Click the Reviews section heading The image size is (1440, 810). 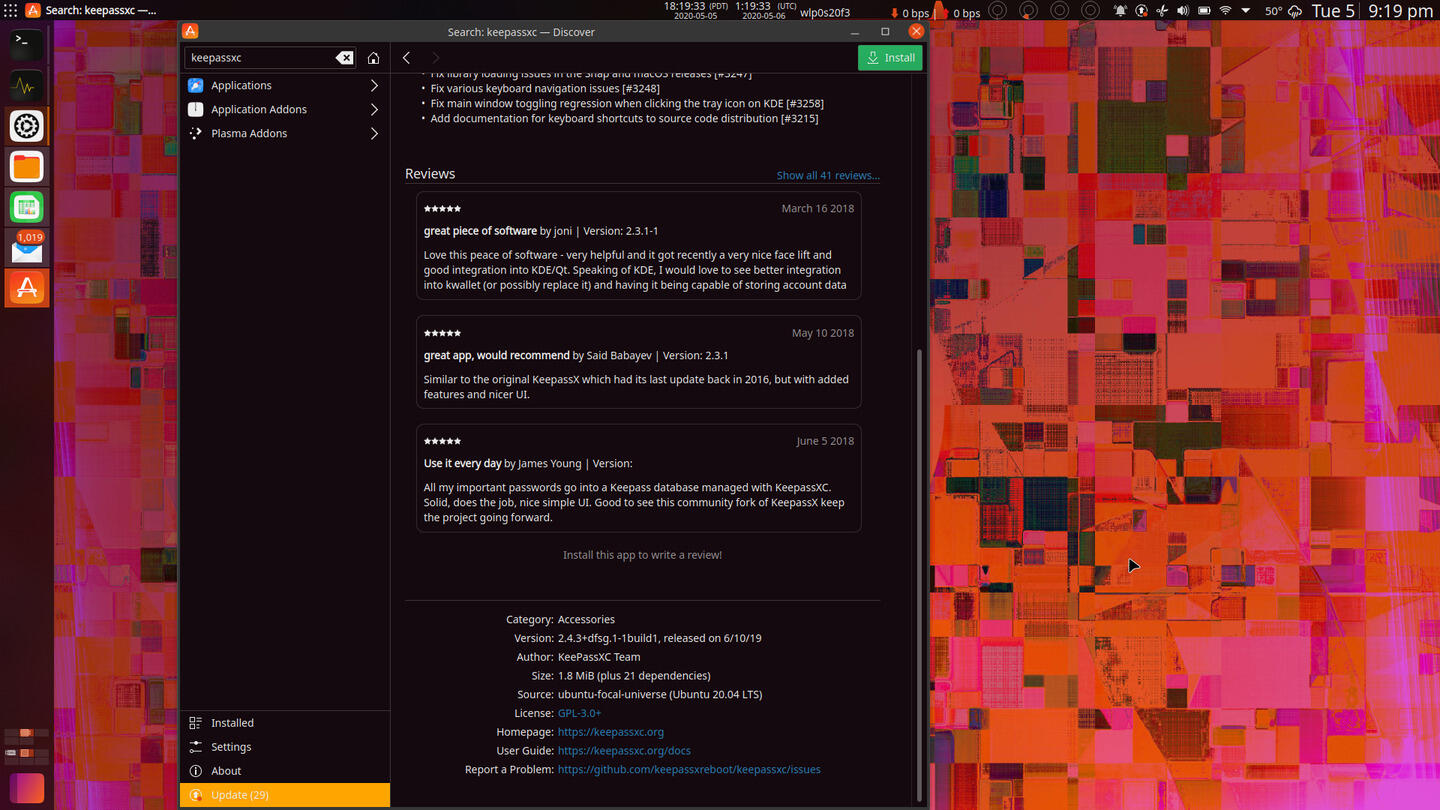(430, 174)
